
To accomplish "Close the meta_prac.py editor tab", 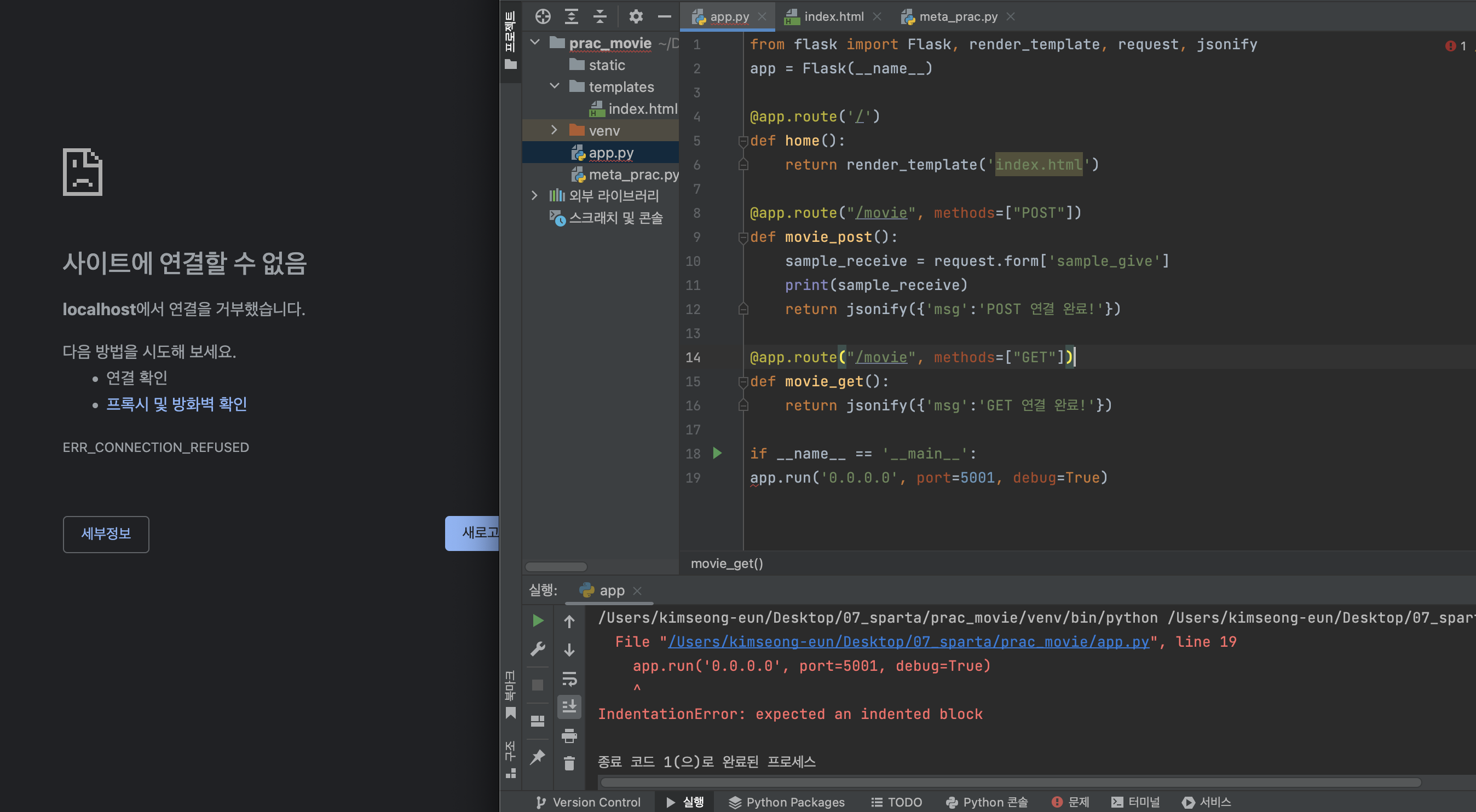I will click(1011, 16).
